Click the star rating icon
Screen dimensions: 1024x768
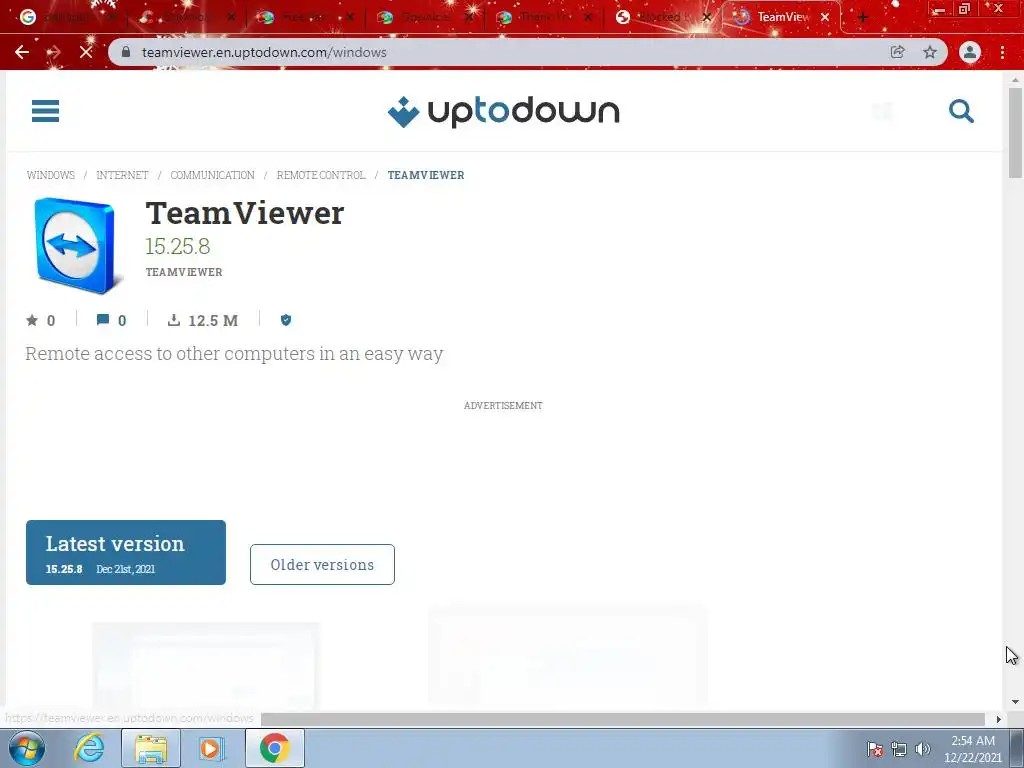coord(32,320)
